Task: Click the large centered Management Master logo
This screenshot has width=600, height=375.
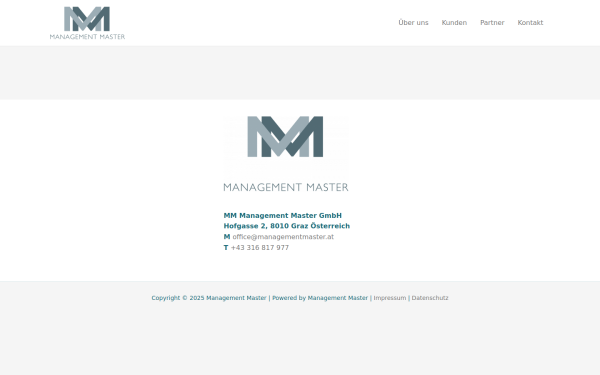Action: pyautogui.click(x=286, y=153)
